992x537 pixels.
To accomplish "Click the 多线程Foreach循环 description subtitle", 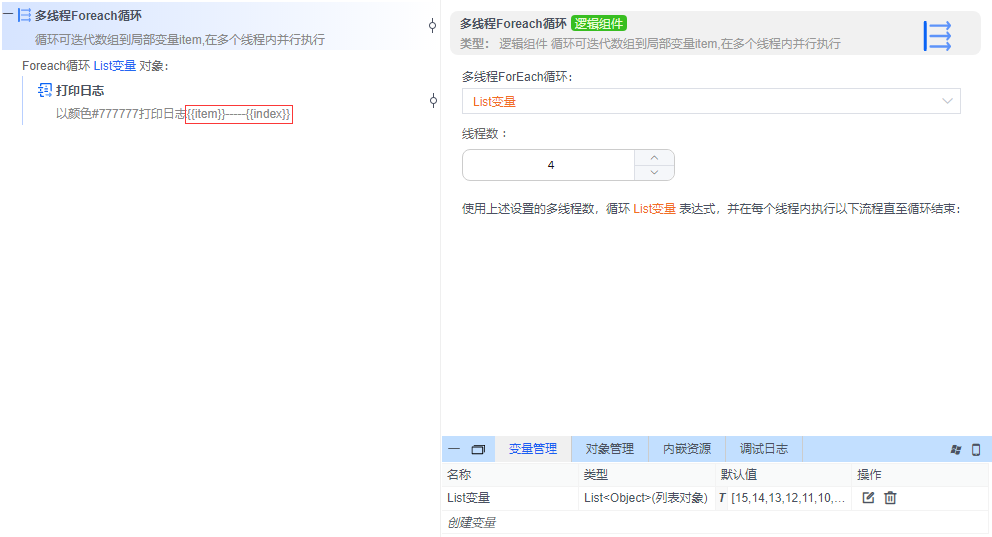I will pyautogui.click(x=180, y=39).
